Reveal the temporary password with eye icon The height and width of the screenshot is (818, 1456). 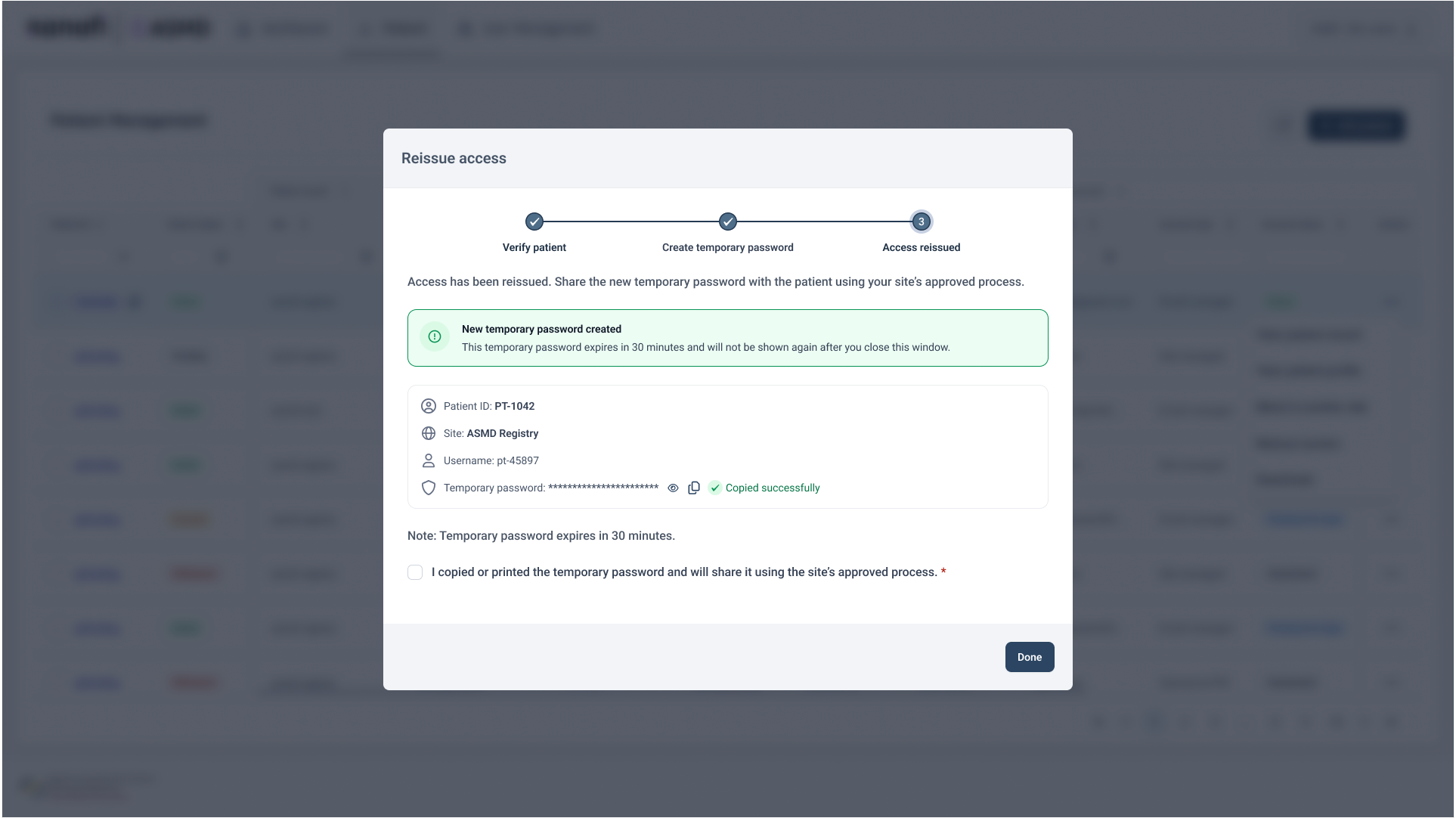[673, 488]
